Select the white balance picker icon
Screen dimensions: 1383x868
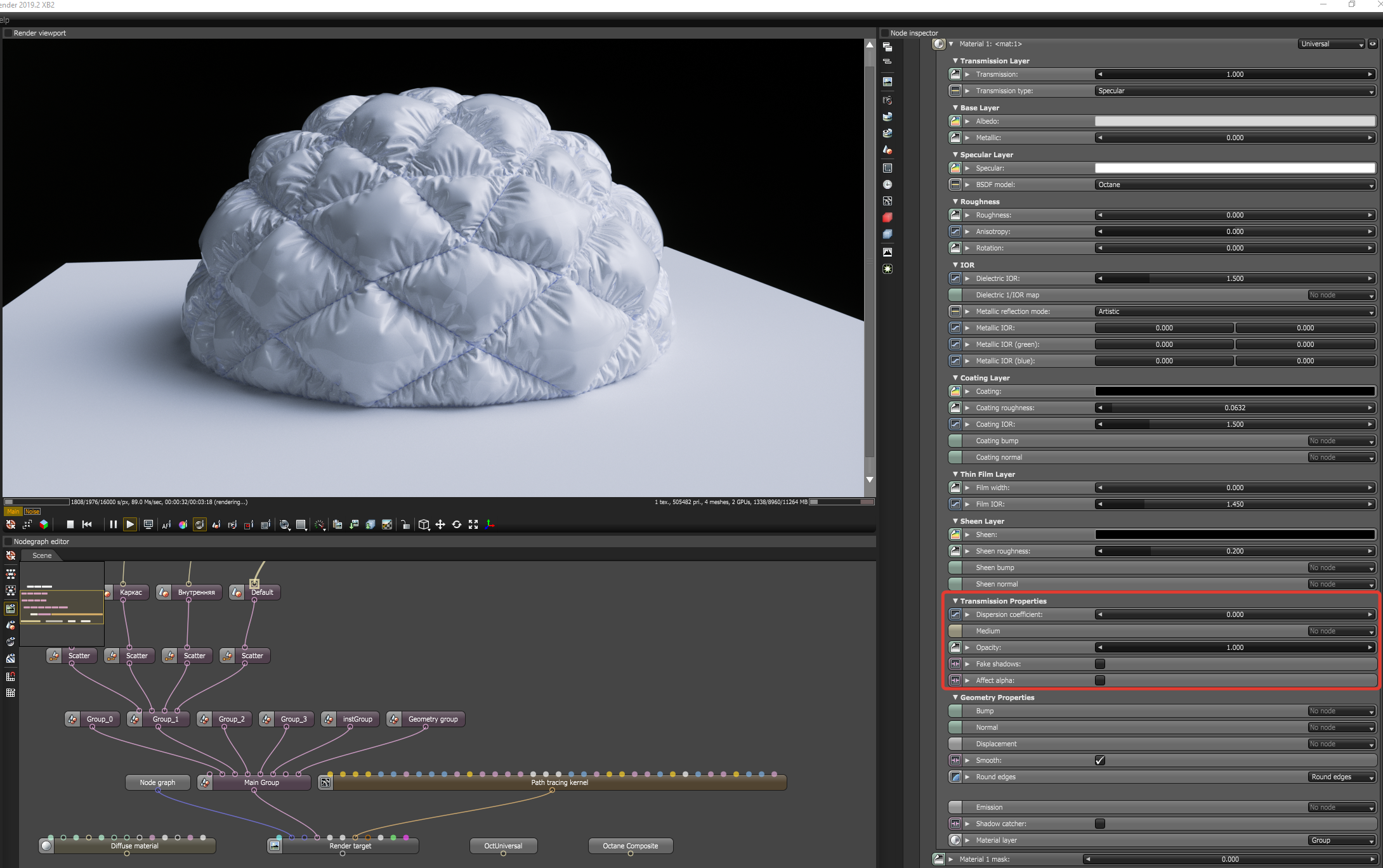tap(183, 525)
